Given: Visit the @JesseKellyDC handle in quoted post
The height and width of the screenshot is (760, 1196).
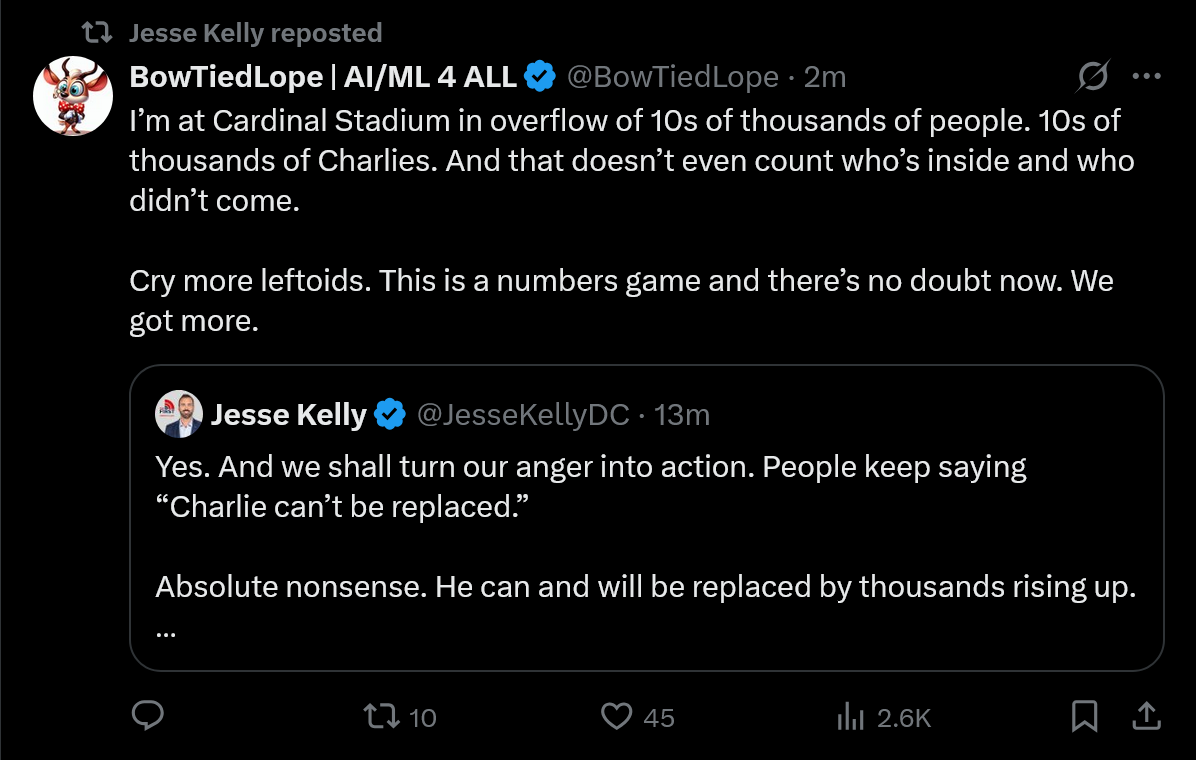Looking at the screenshot, I should tap(523, 414).
